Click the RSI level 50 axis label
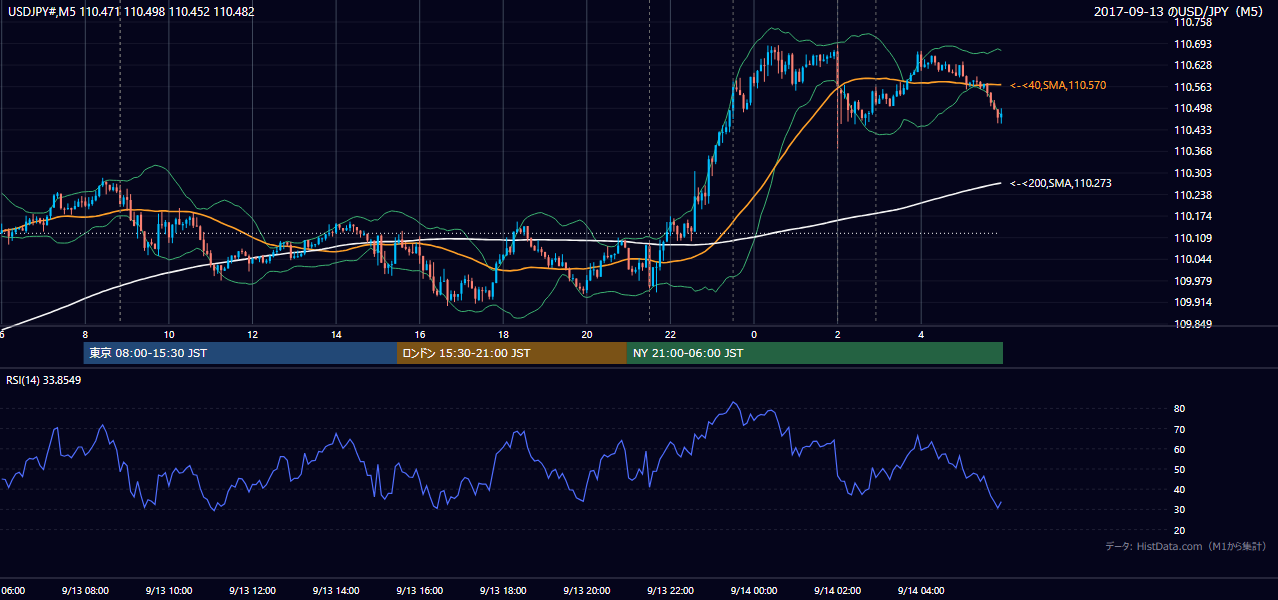This screenshot has width=1278, height=600. pos(1180,469)
